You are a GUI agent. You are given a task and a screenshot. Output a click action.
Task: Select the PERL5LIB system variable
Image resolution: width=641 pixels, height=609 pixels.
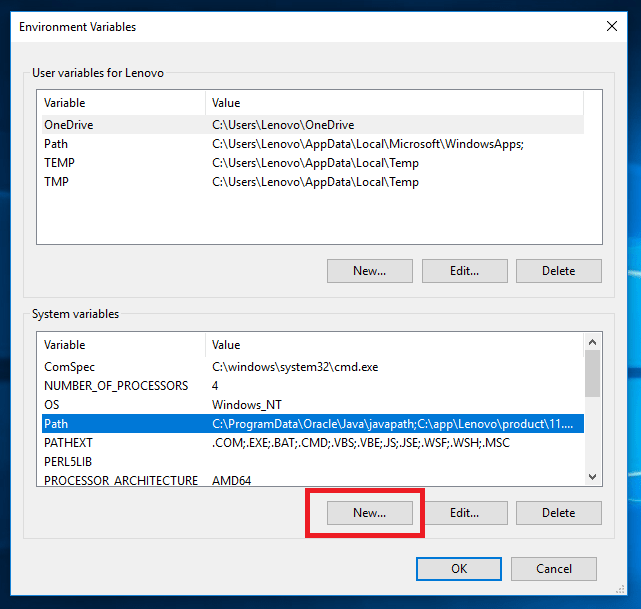(x=68, y=462)
